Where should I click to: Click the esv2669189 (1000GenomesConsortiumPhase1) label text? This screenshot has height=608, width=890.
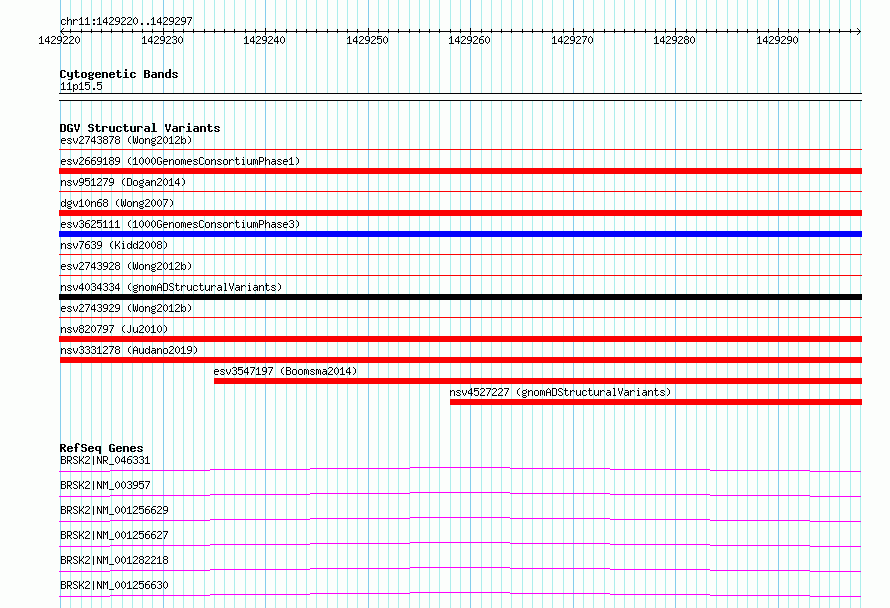tap(180, 161)
